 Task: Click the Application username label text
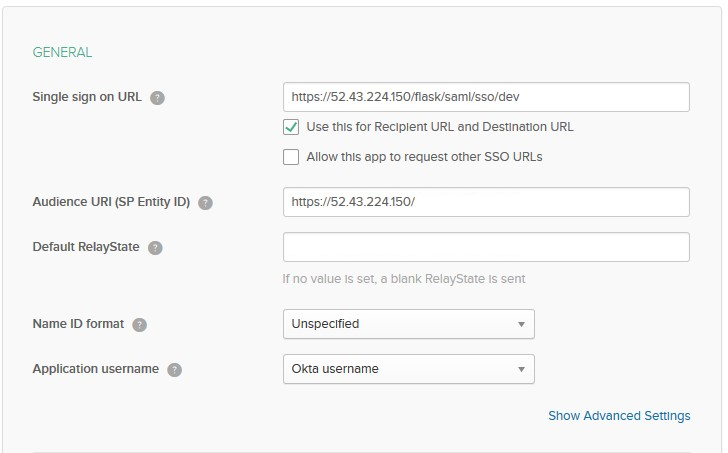pos(96,369)
